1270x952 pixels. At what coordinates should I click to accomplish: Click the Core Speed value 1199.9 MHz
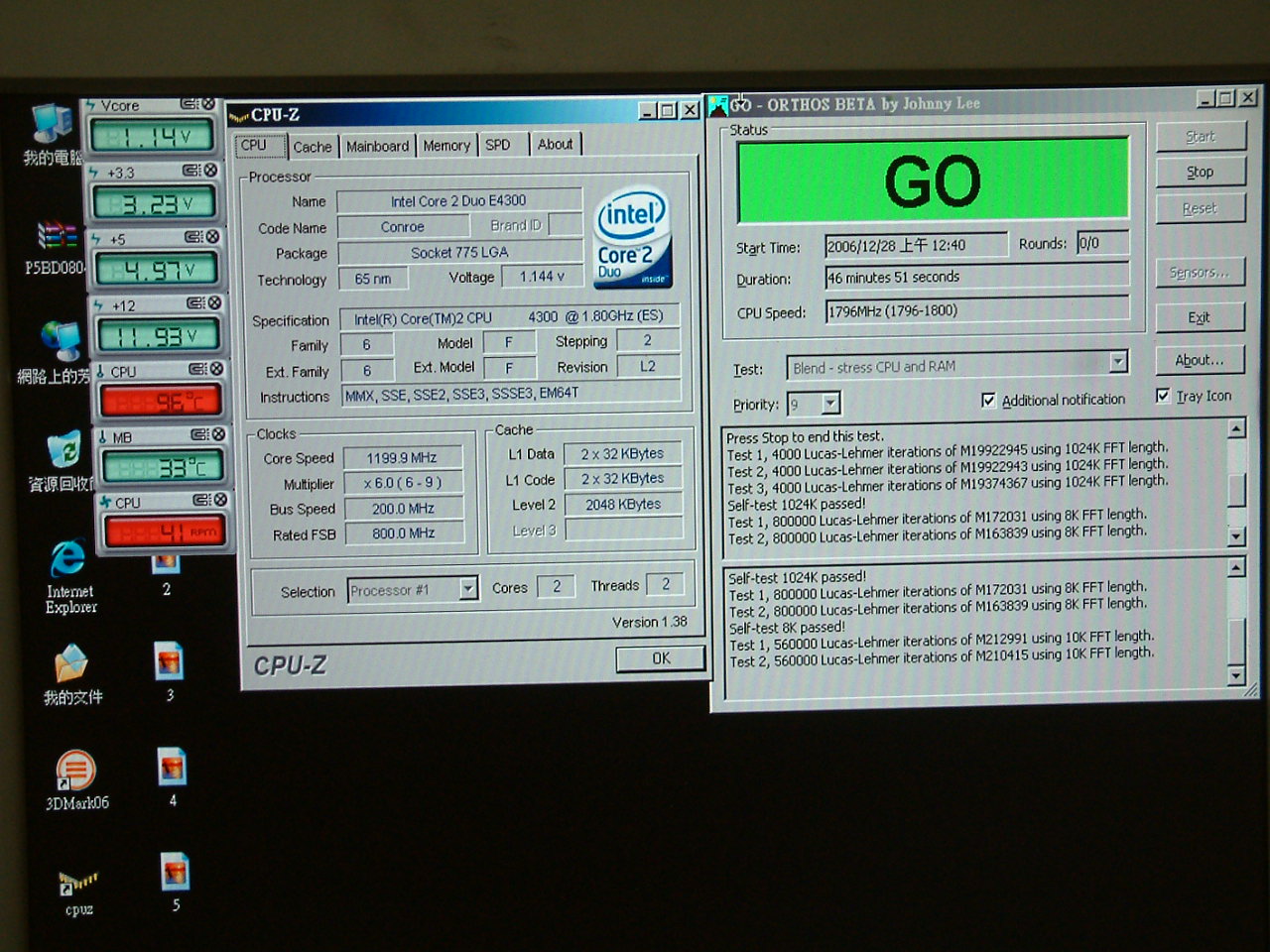(x=402, y=458)
